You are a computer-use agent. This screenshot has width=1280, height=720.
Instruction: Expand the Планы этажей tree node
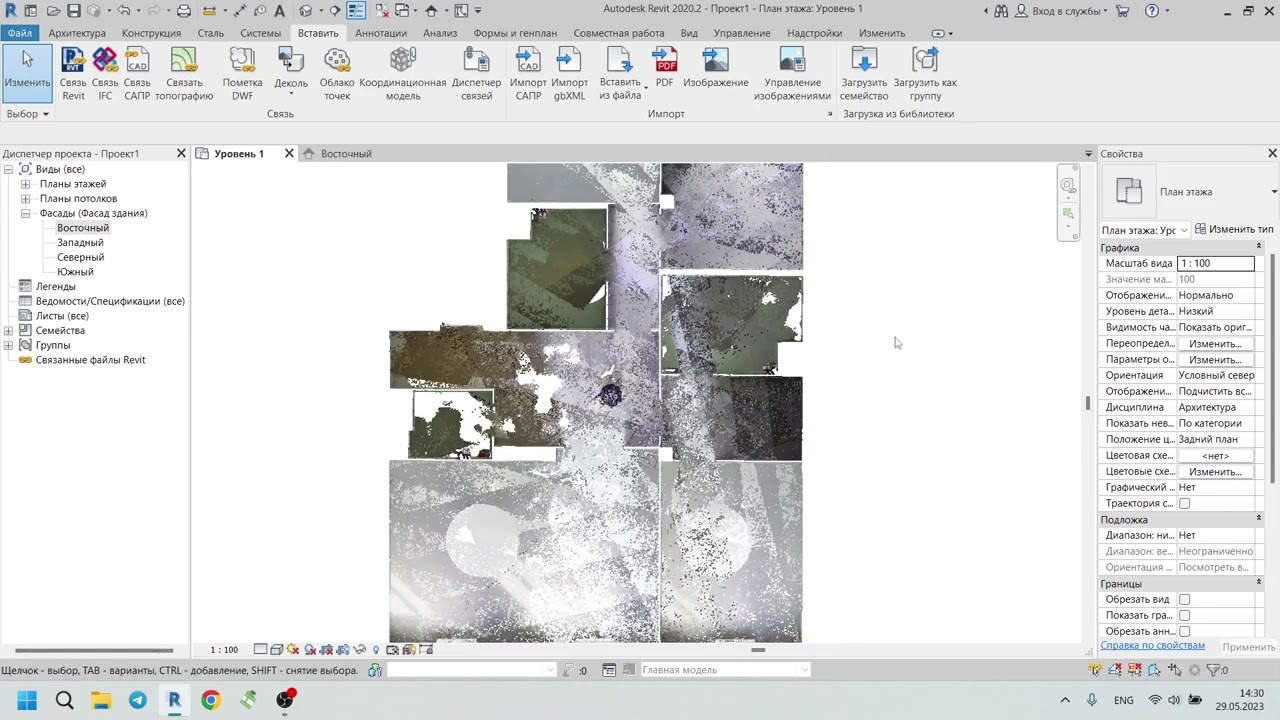tap(26, 184)
